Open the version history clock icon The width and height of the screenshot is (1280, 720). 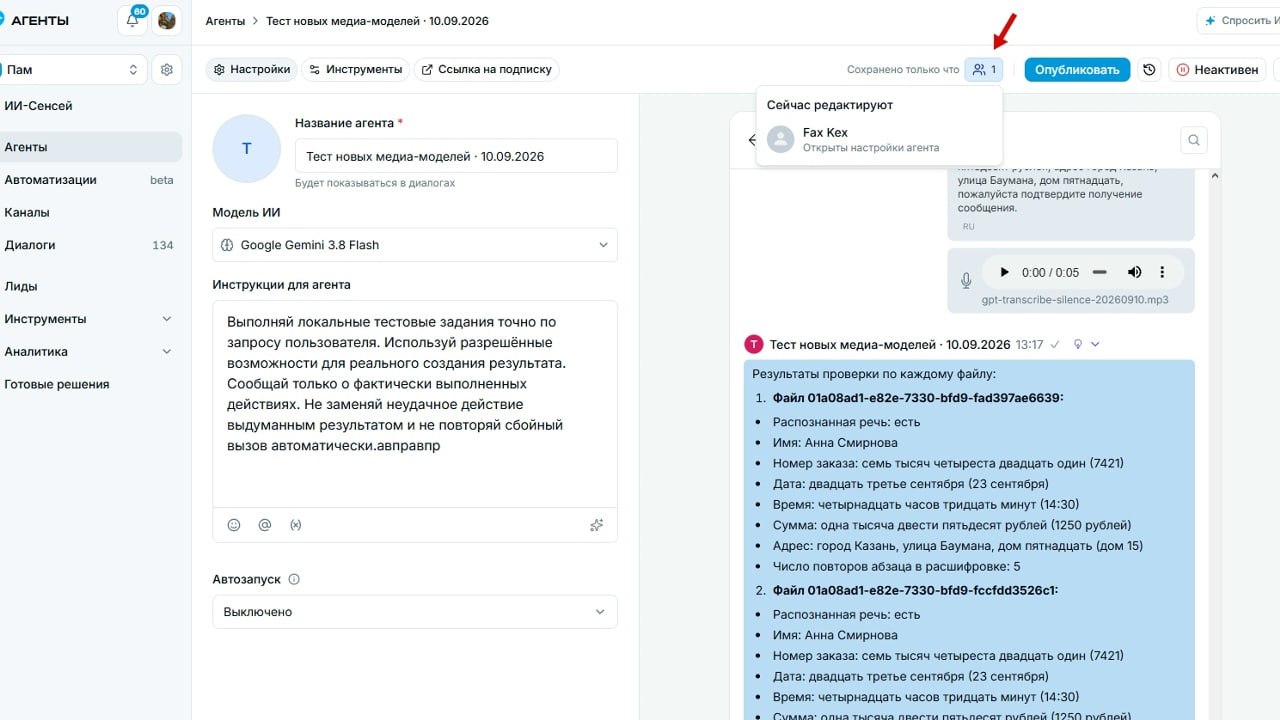tap(1150, 70)
